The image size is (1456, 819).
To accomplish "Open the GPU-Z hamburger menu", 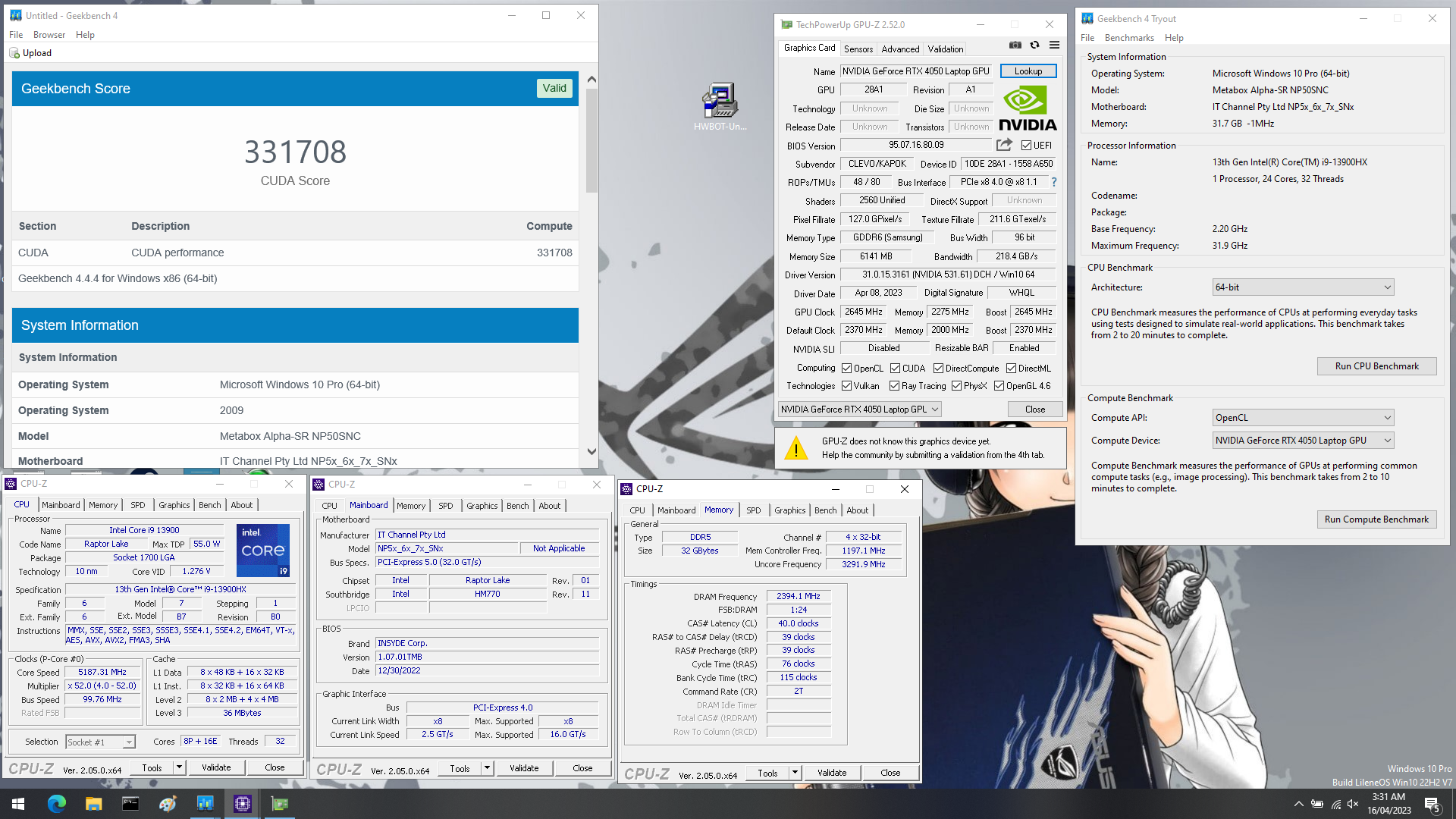I will pos(1054,45).
